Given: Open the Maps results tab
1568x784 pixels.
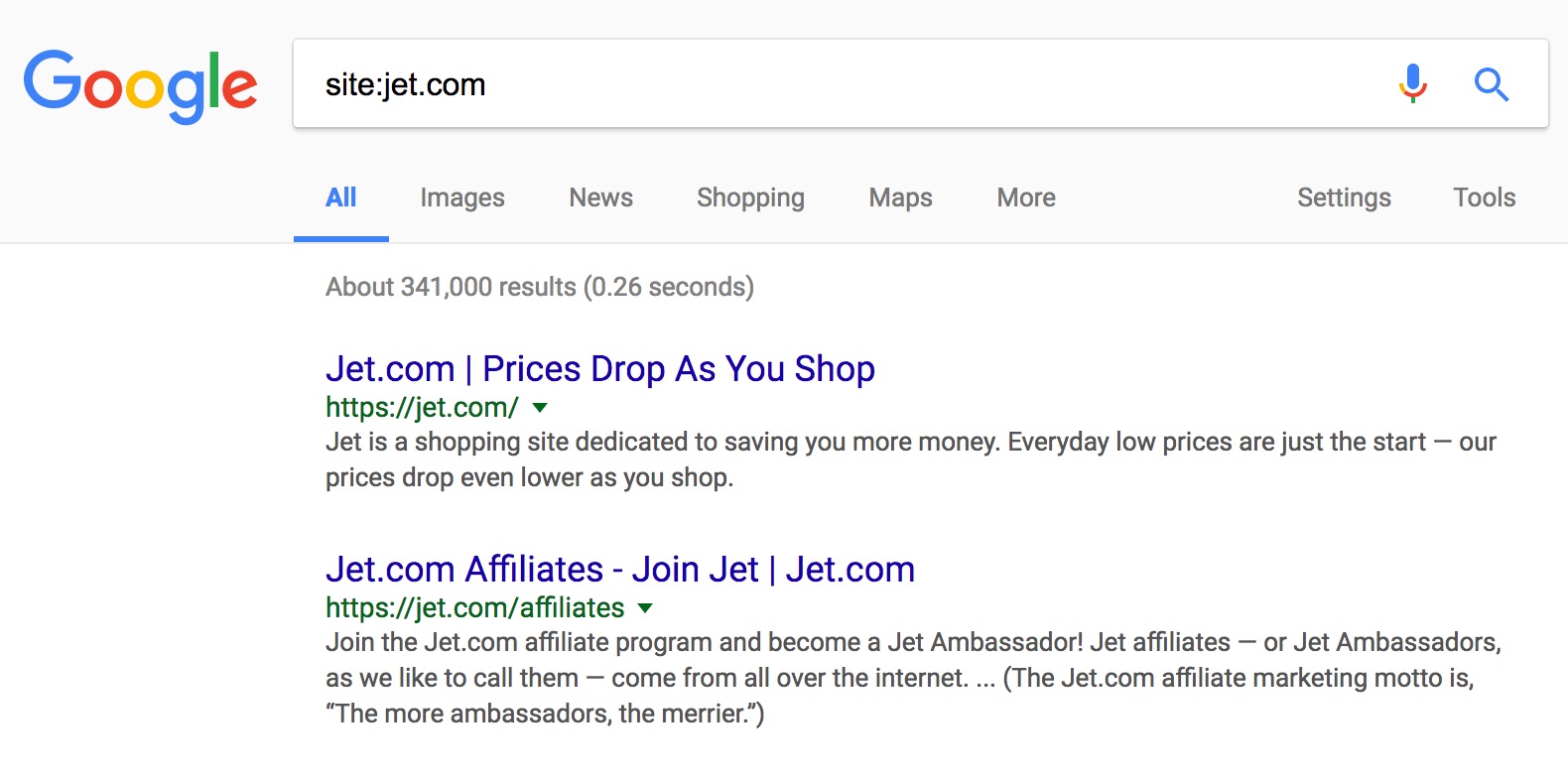Looking at the screenshot, I should pyautogui.click(x=900, y=197).
